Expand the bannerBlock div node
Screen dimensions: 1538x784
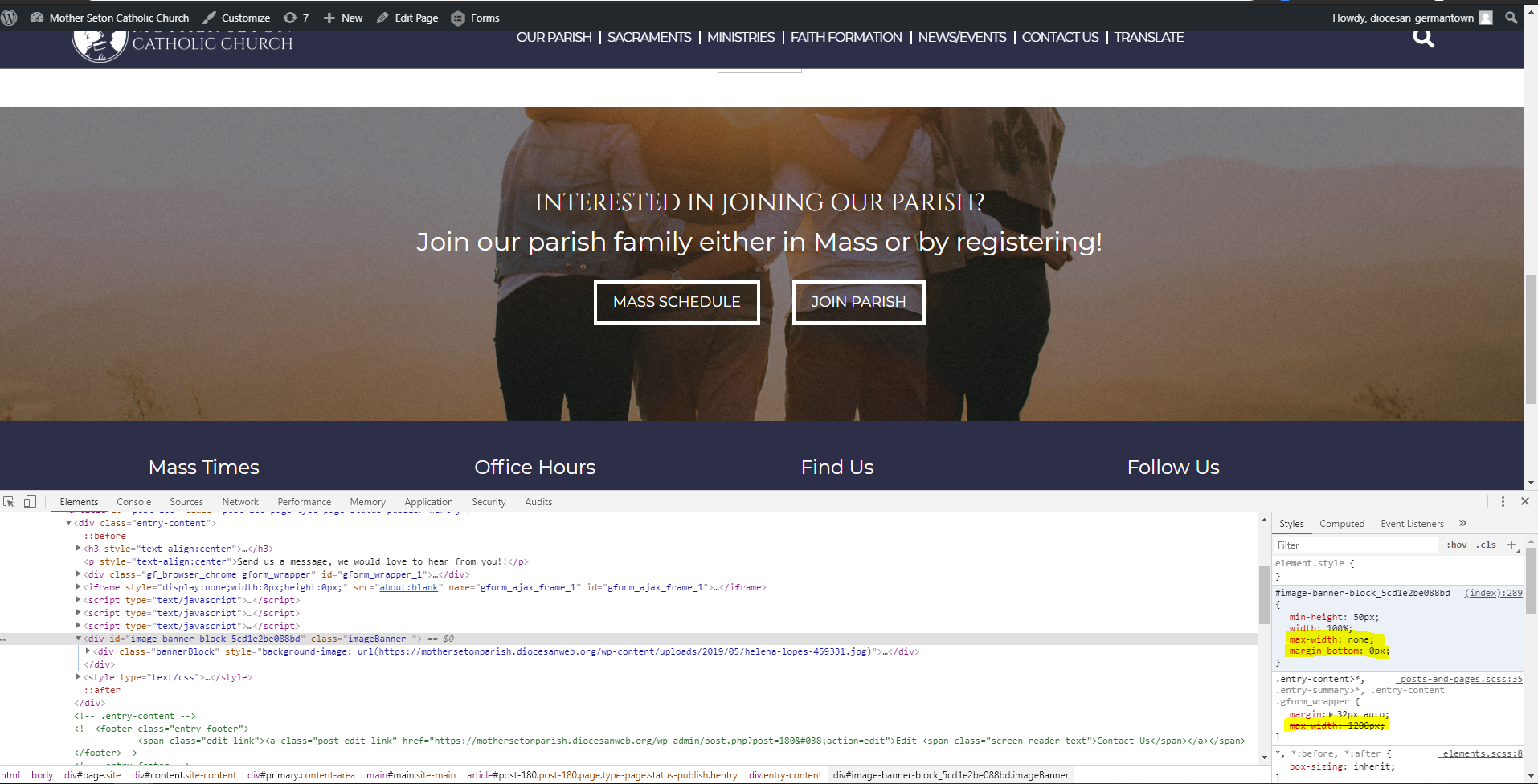(x=88, y=651)
